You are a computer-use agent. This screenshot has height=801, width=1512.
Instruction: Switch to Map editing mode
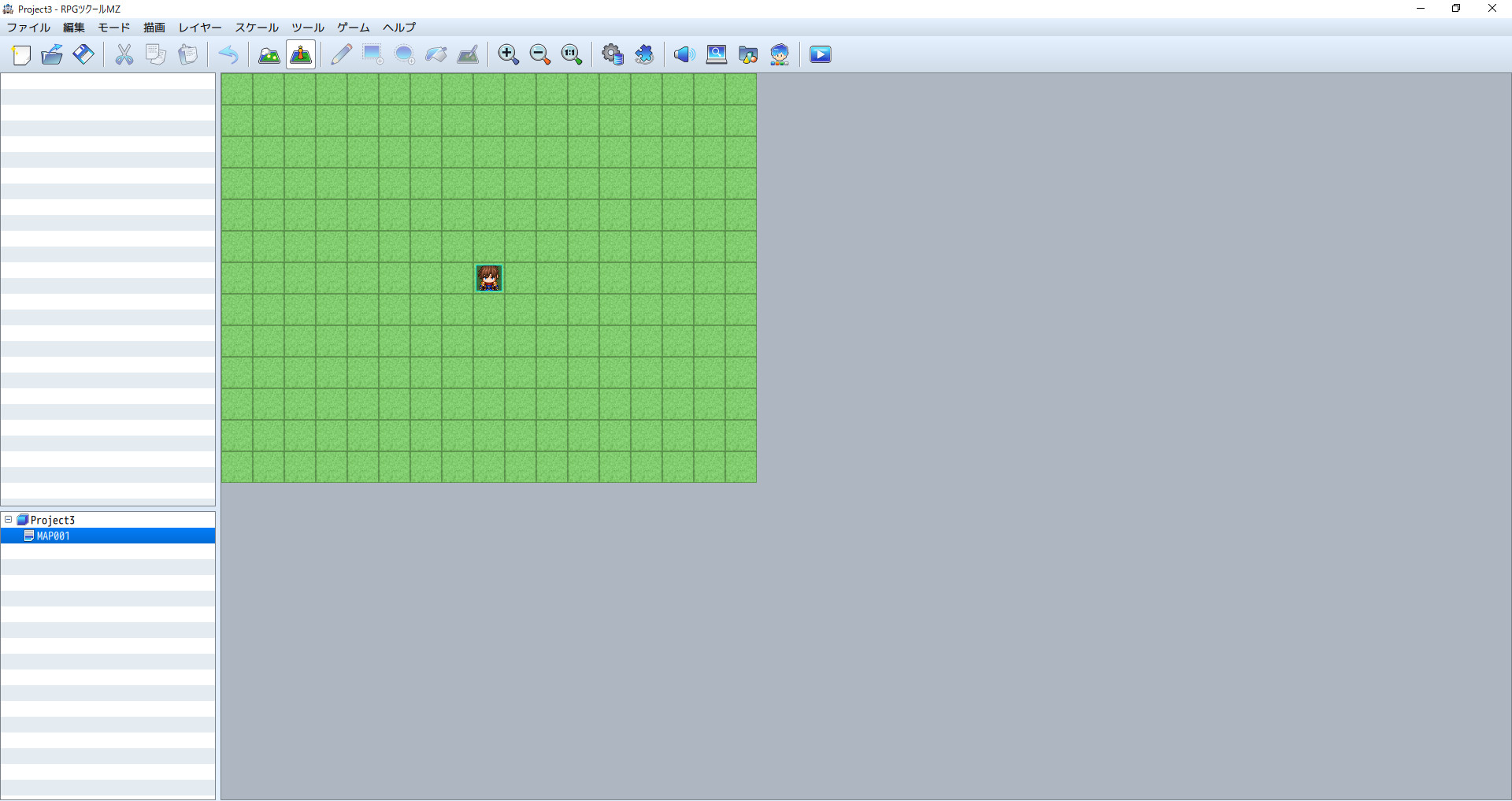coord(269,54)
